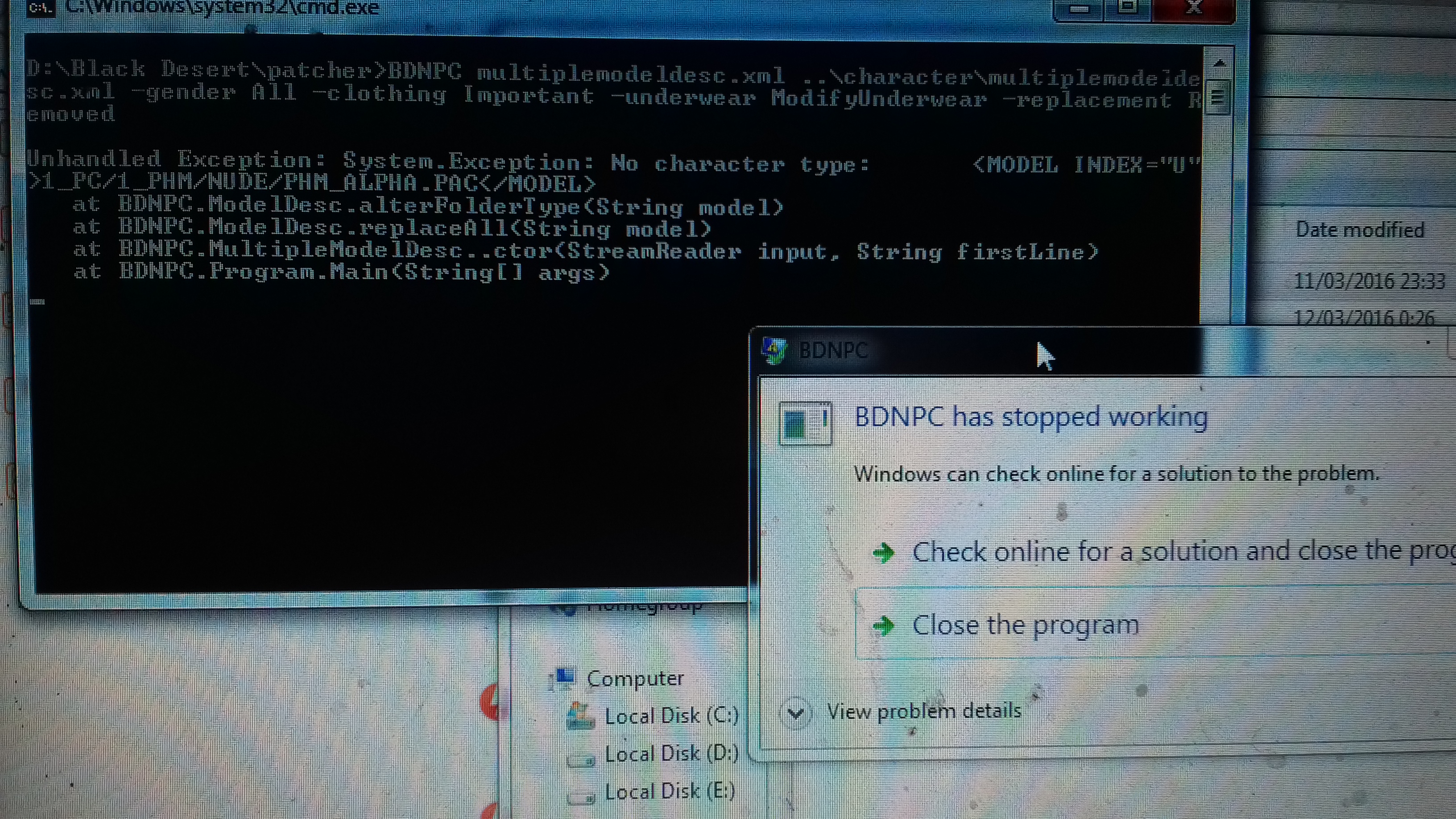Screen dimensions: 1456x819
Task: Click the Computer icon in navigation pane
Action: (565, 677)
